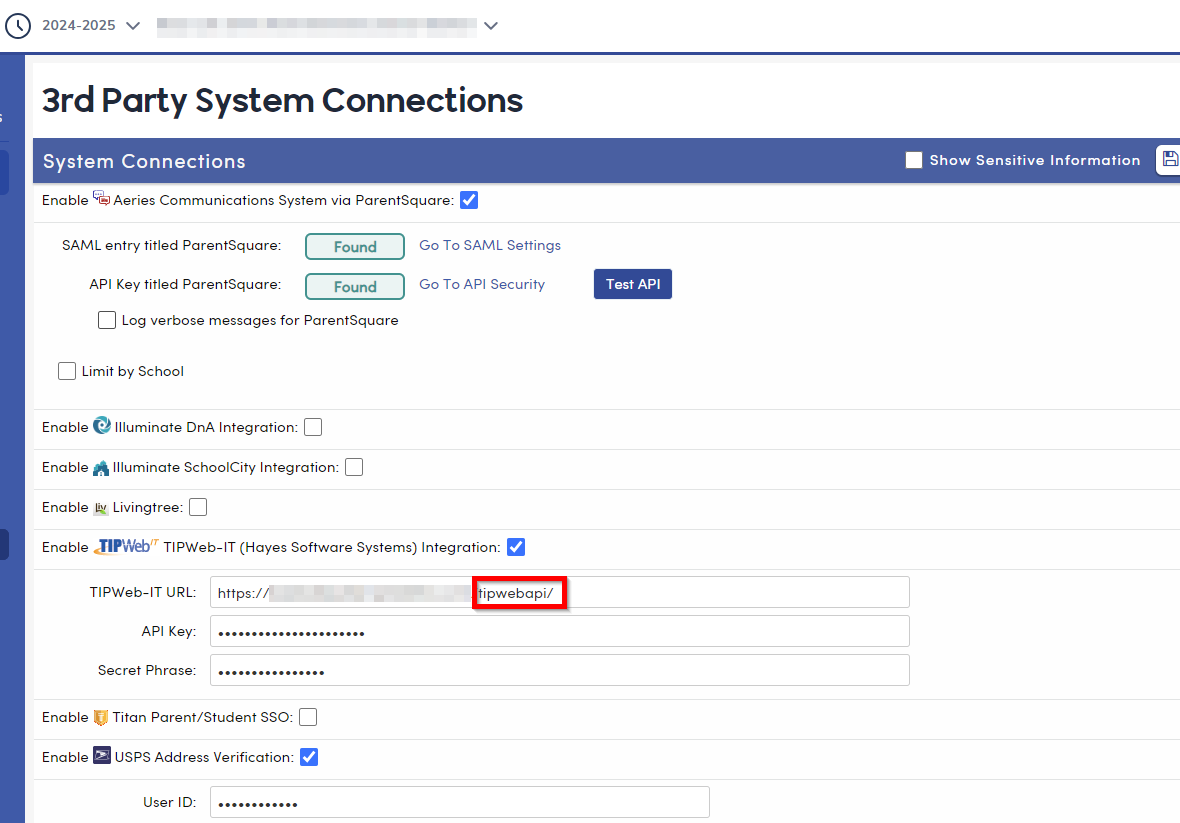1180x823 pixels.
Task: Expand the school selector dropdown chevron
Action: tap(491, 26)
